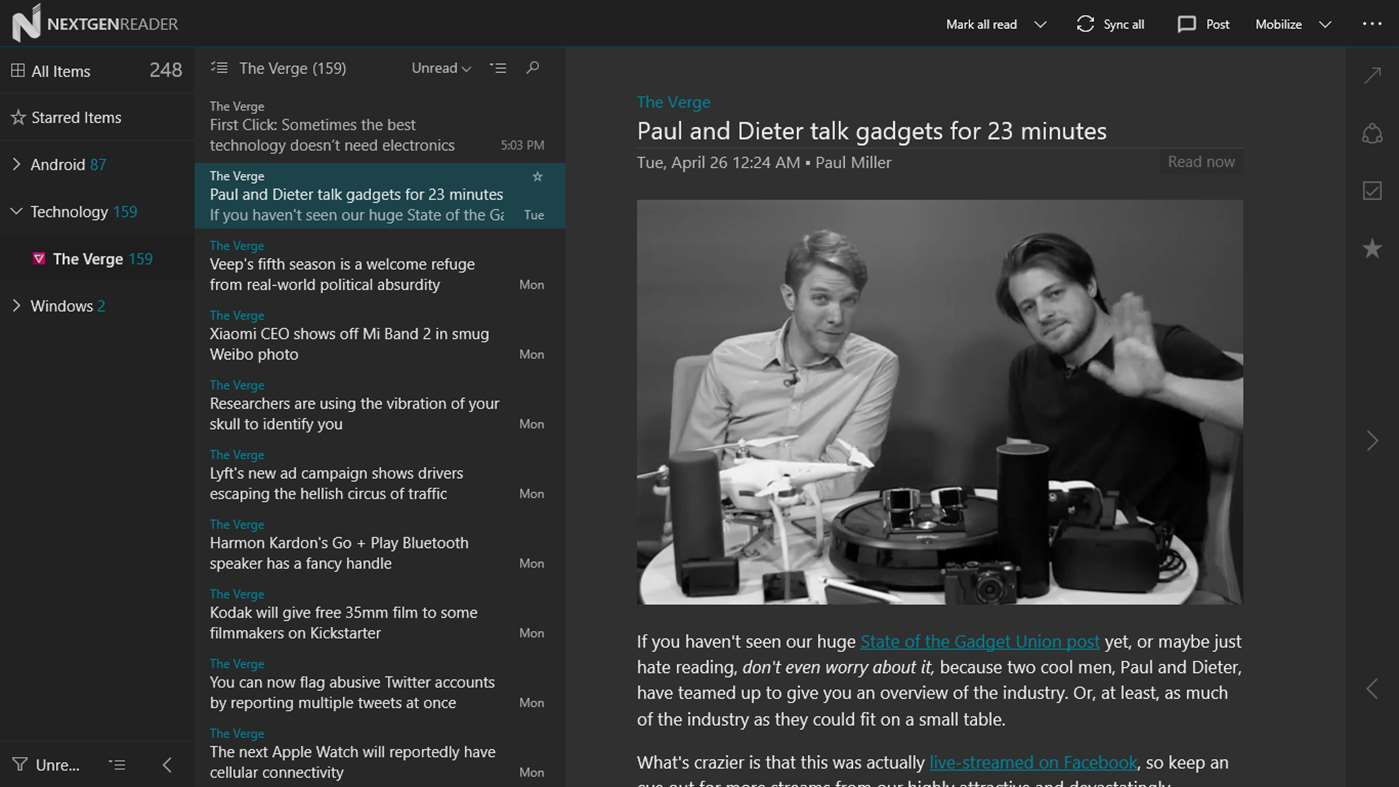
Task: Open Veep's fifth season article
Action: pos(380,267)
